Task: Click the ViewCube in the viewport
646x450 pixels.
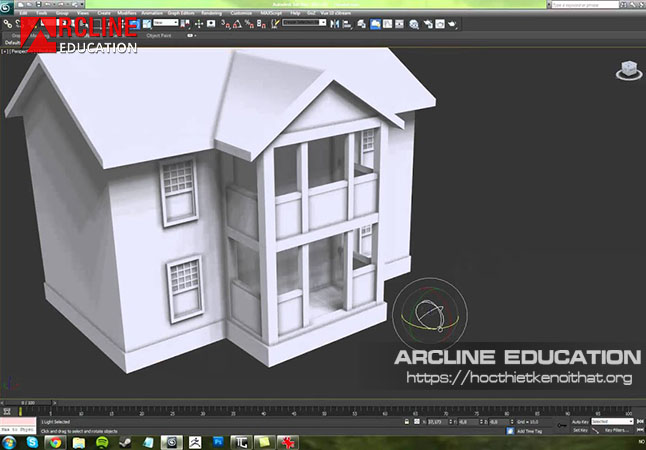Action: tap(628, 69)
